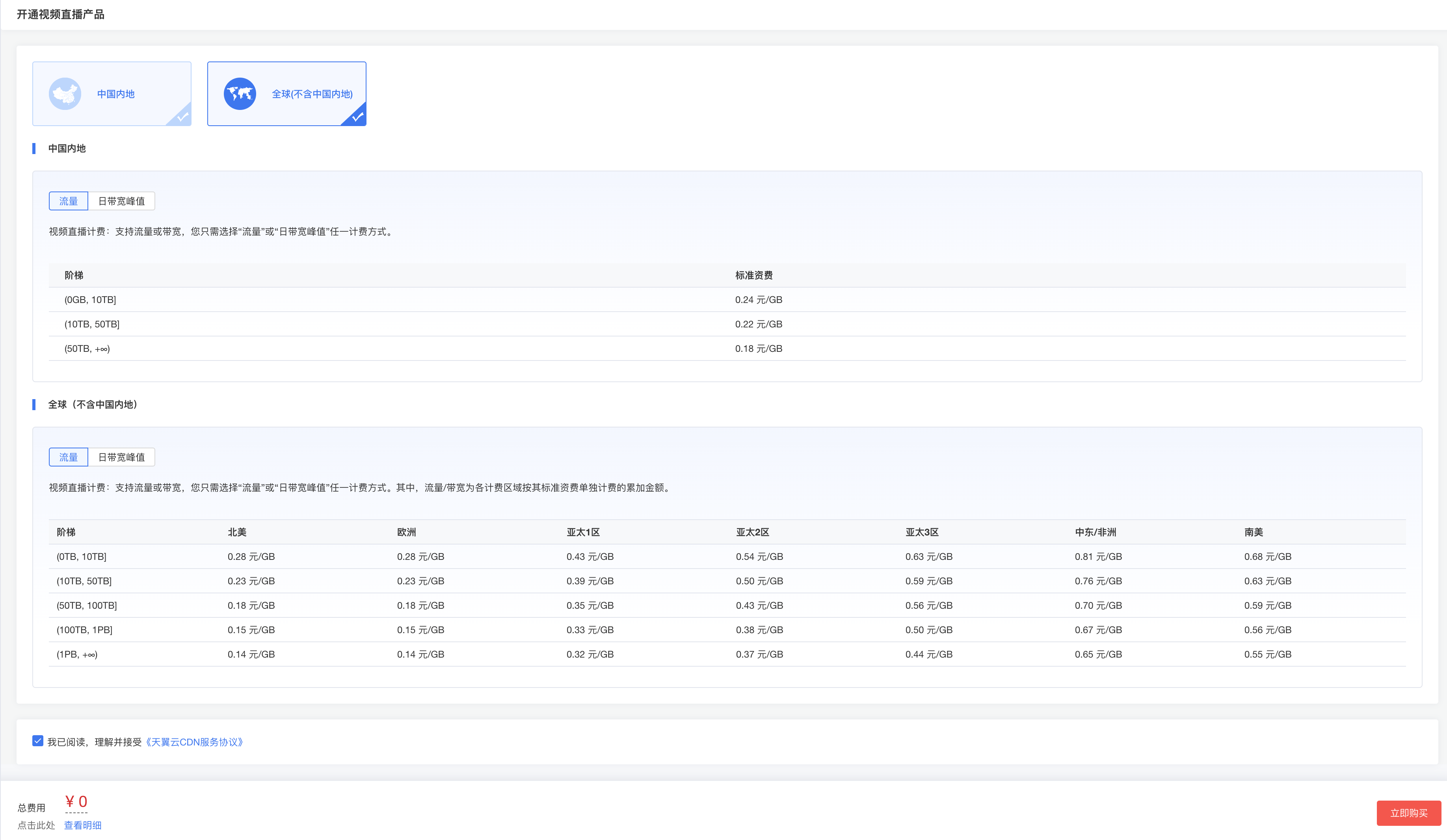Screen dimensions: 1447x840
Task: Click the 0.32 元/GB price cell
Action: [x=590, y=654]
